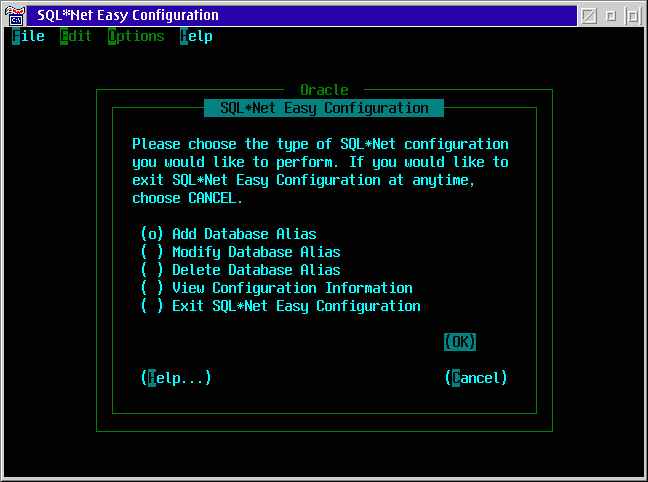The width and height of the screenshot is (648, 482).
Task: Open the Edit menu
Action: 76,36
